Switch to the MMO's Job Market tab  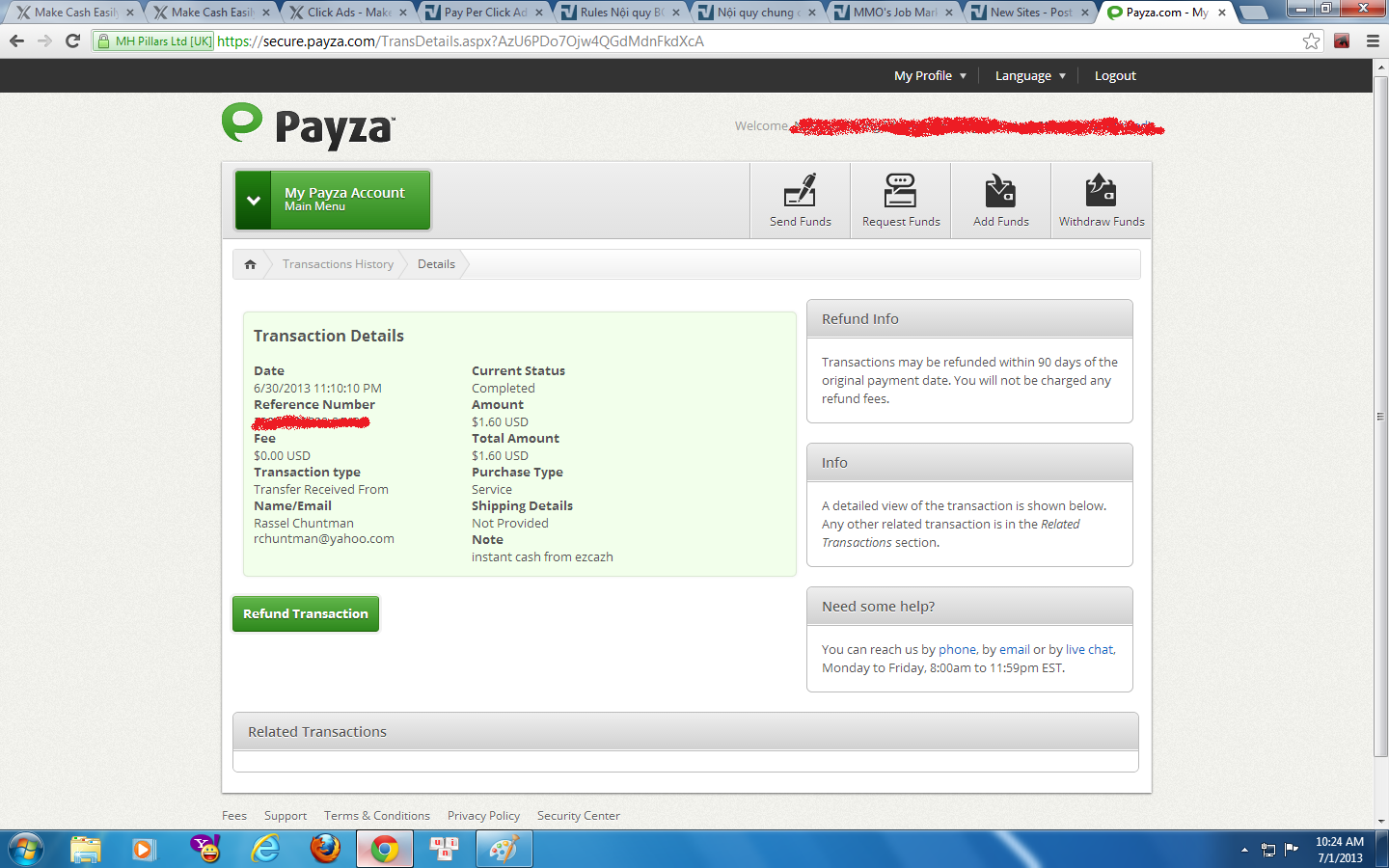tap(895, 13)
